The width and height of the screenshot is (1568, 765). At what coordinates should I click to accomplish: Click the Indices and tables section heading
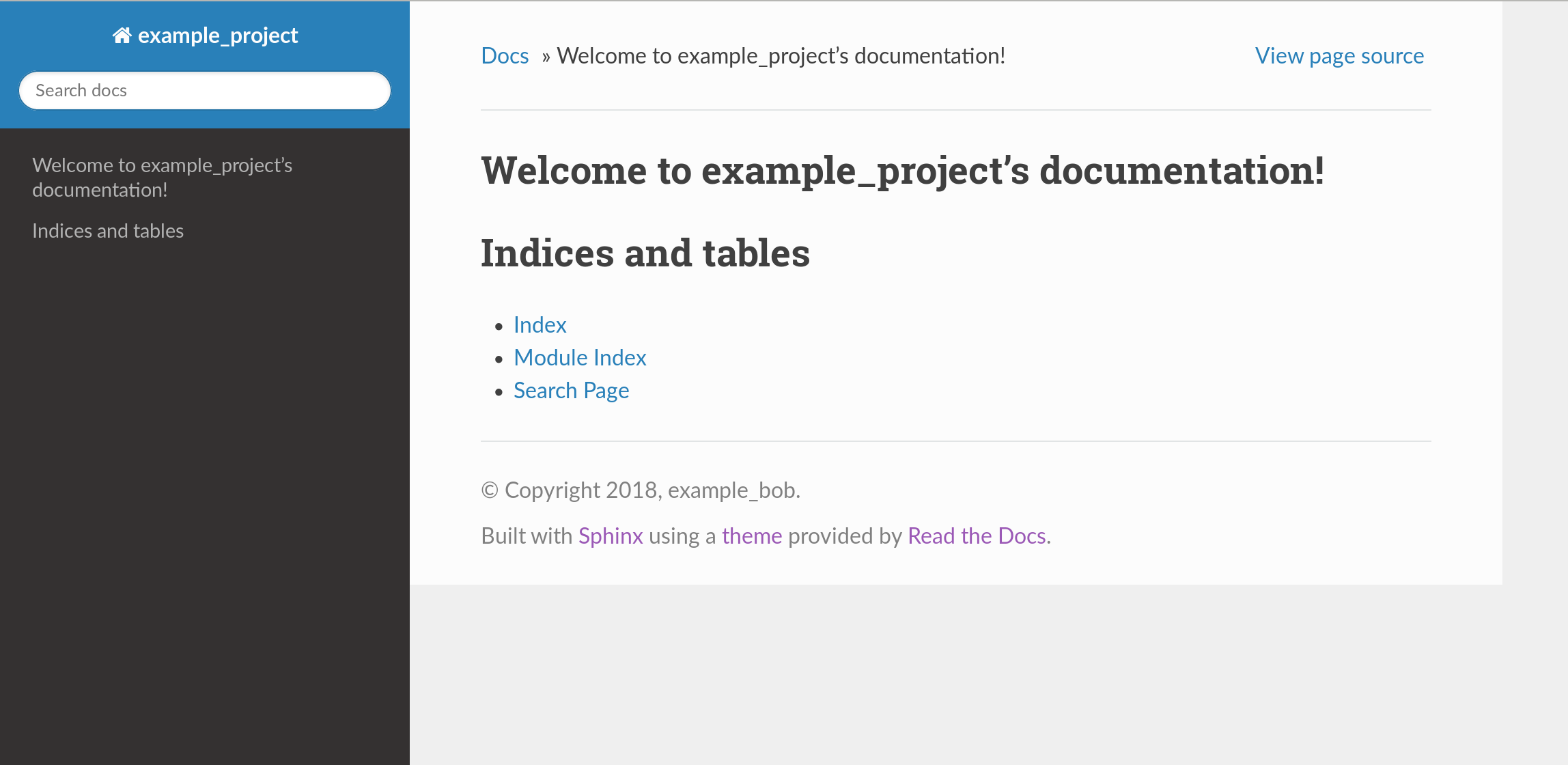coord(645,253)
